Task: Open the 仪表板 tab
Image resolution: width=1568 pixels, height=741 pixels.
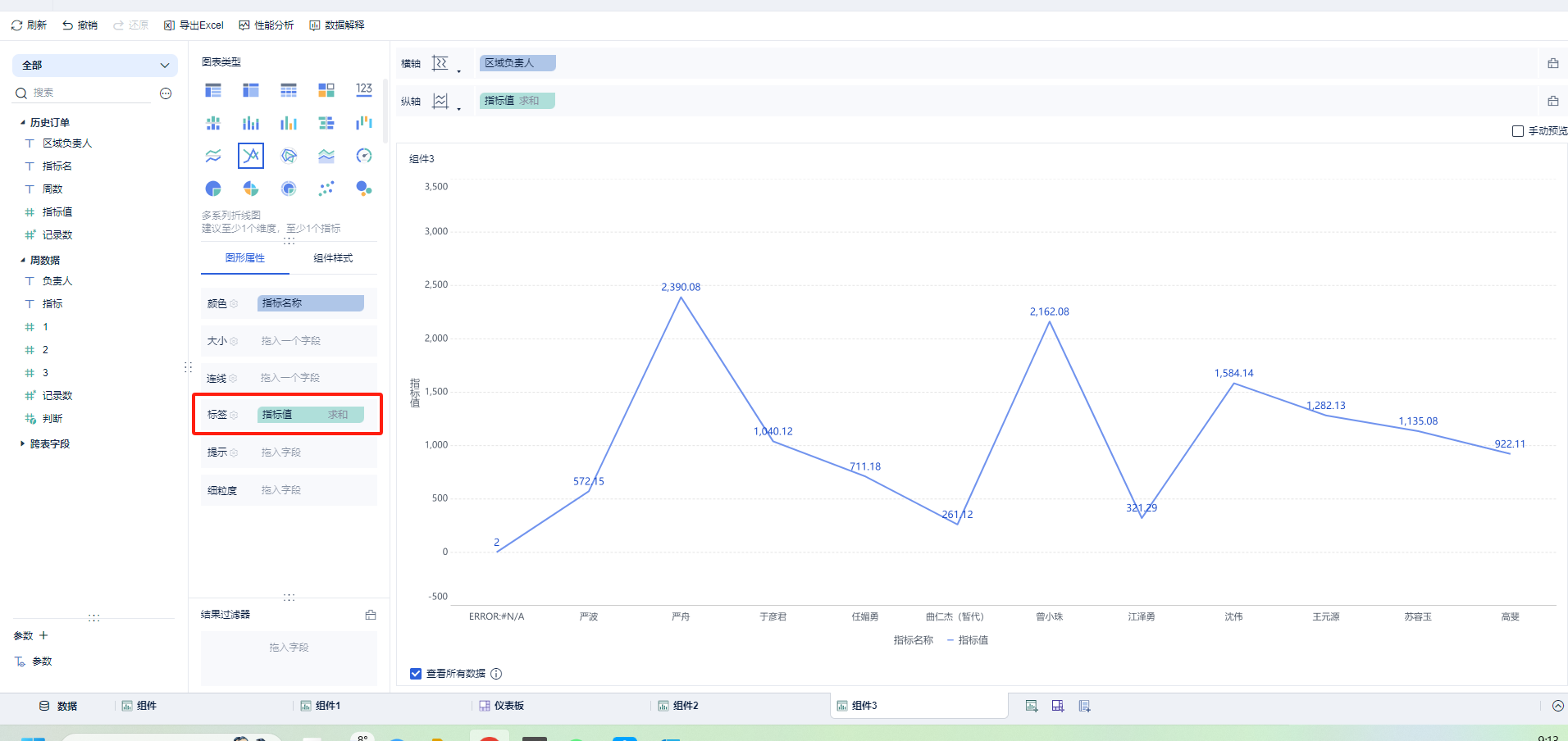Action: coord(501,706)
